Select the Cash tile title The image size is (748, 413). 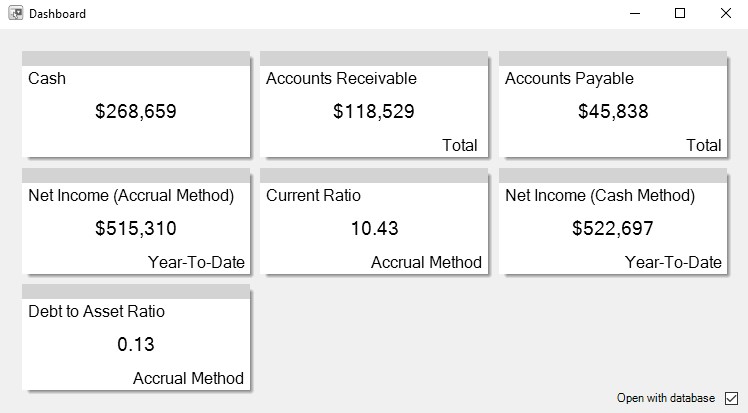coord(47,78)
